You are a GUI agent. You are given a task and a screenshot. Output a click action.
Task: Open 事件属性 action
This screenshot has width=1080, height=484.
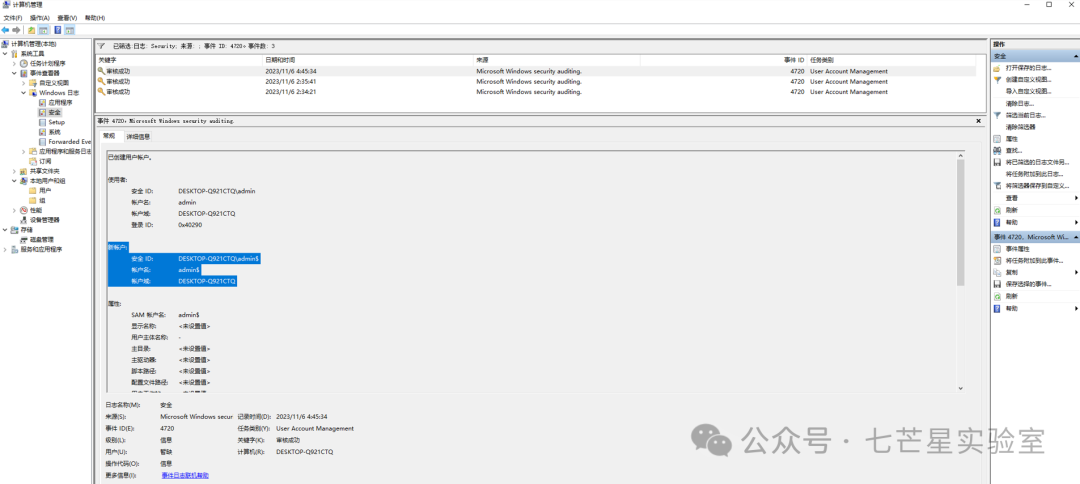[x=1017, y=249]
